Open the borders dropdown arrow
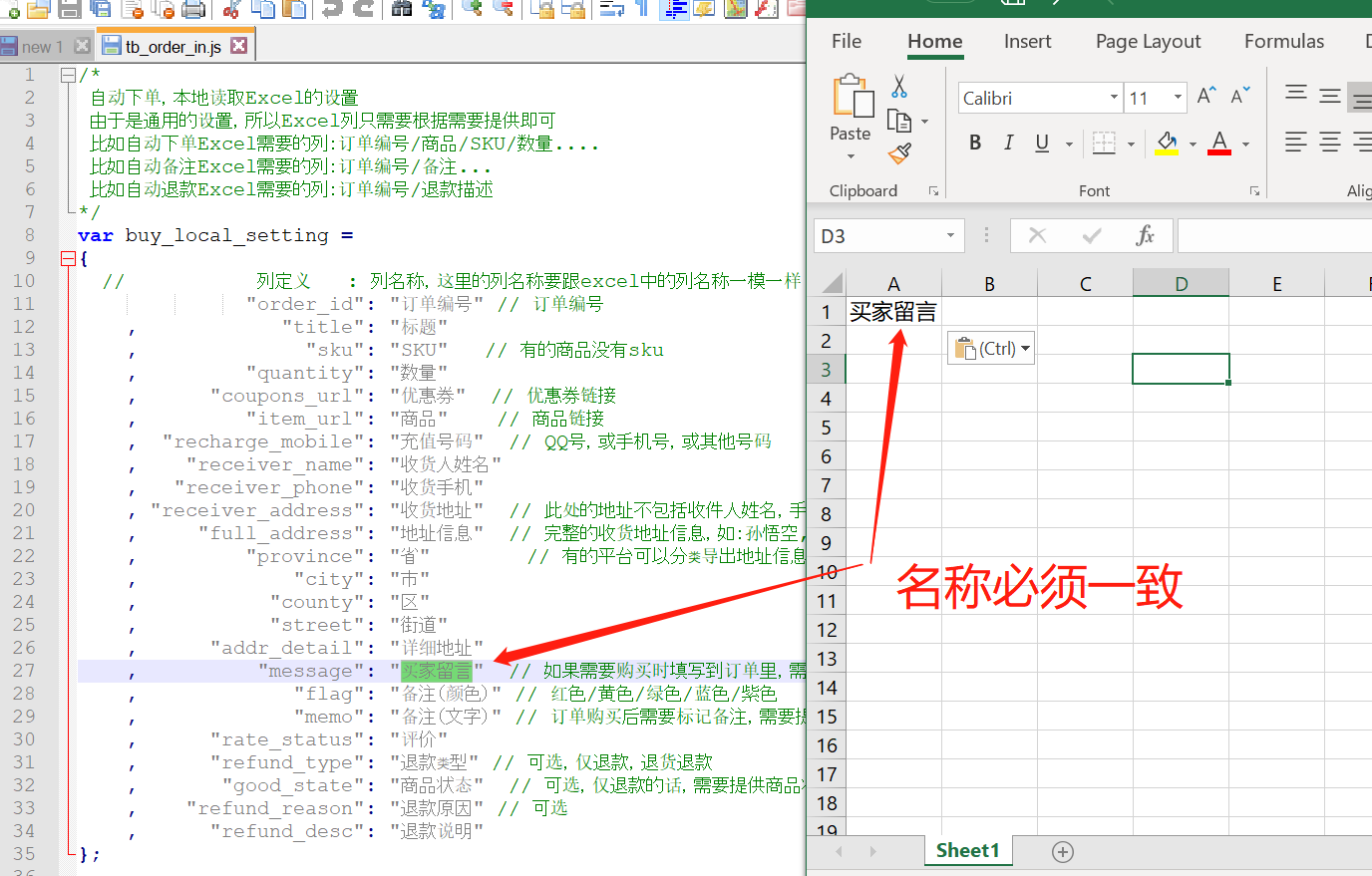Viewport: 1372px width, 876px height. [1131, 145]
